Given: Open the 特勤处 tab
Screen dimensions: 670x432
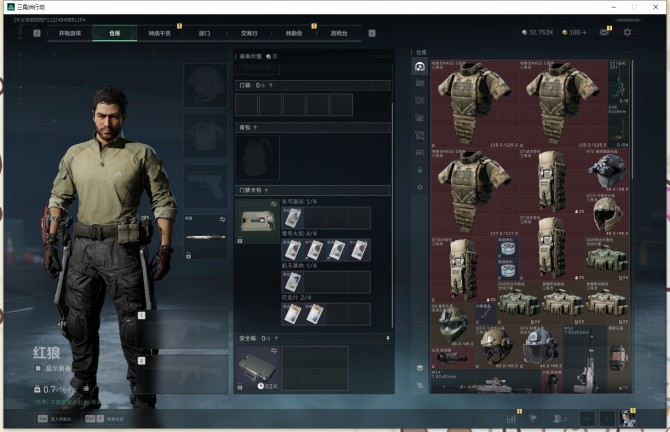Looking at the screenshot, I should [x=294, y=33].
